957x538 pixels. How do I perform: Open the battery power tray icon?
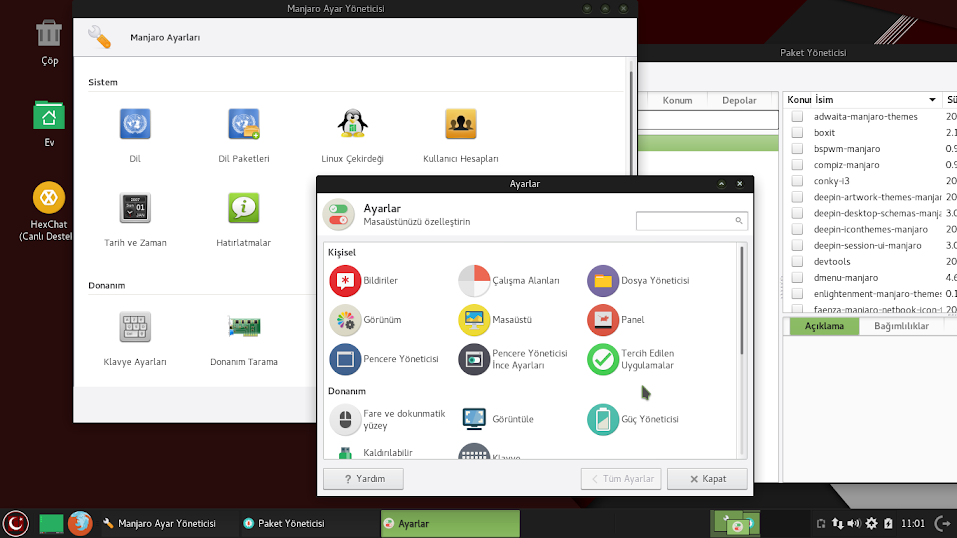point(888,523)
